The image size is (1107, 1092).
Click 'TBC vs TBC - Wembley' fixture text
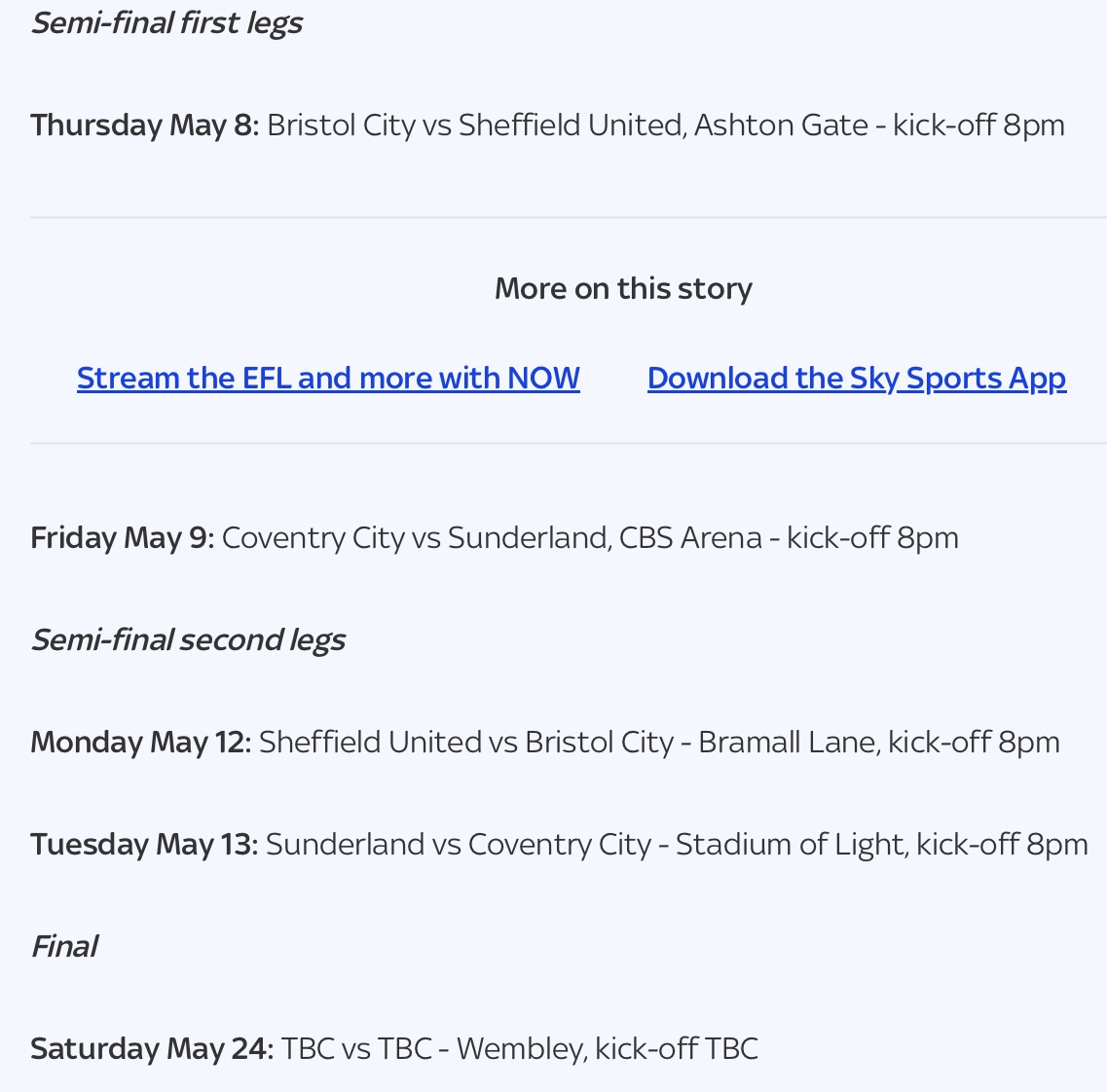[x=433, y=1048]
